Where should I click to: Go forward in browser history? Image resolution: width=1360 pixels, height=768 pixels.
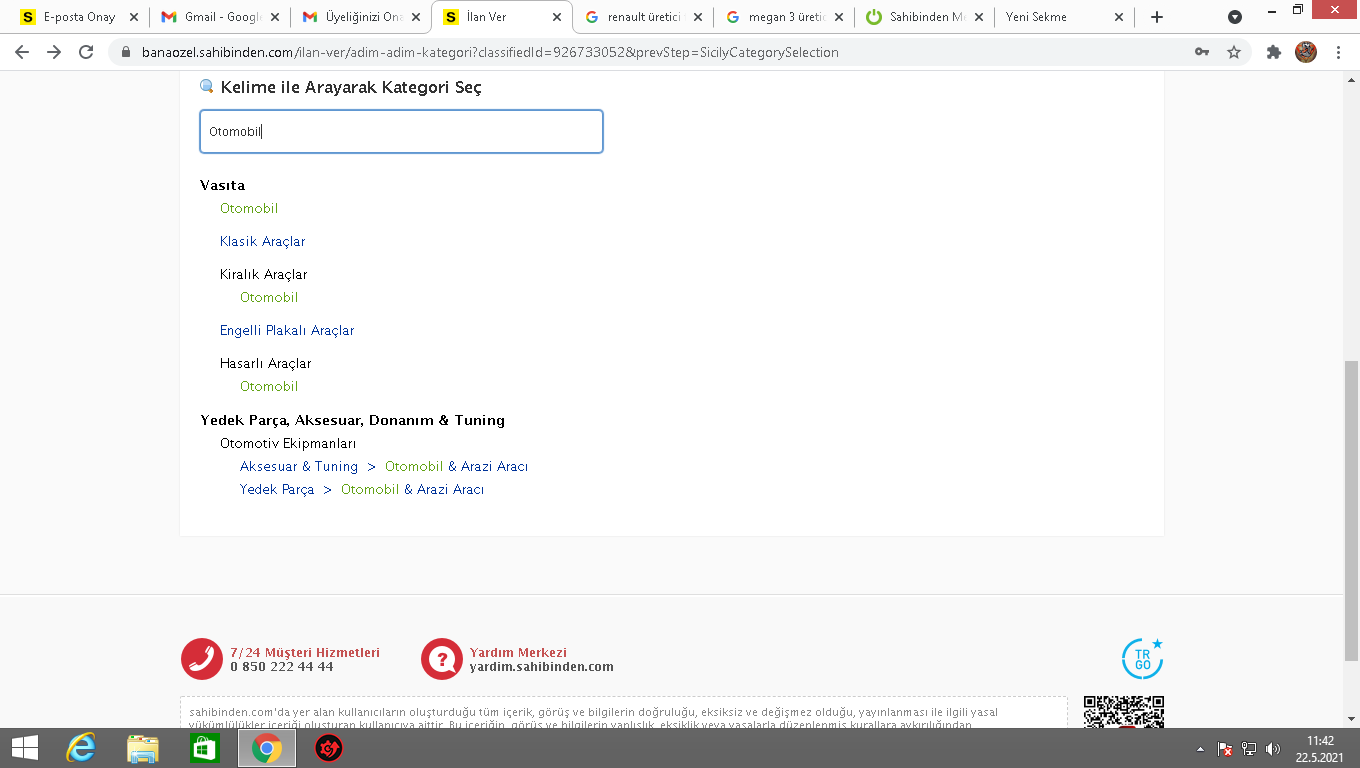[54, 52]
